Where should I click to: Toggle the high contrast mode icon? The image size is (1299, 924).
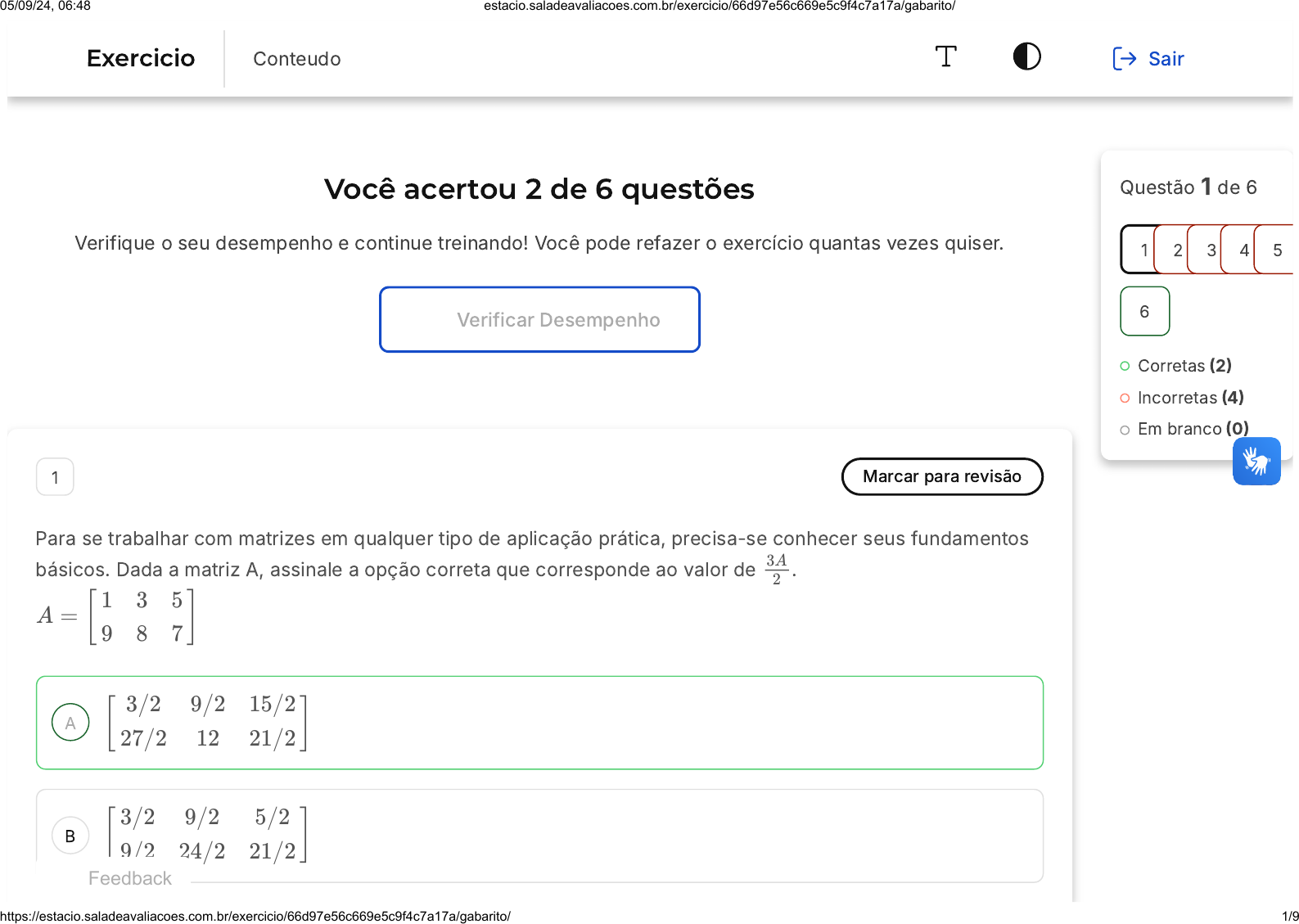(x=1026, y=57)
